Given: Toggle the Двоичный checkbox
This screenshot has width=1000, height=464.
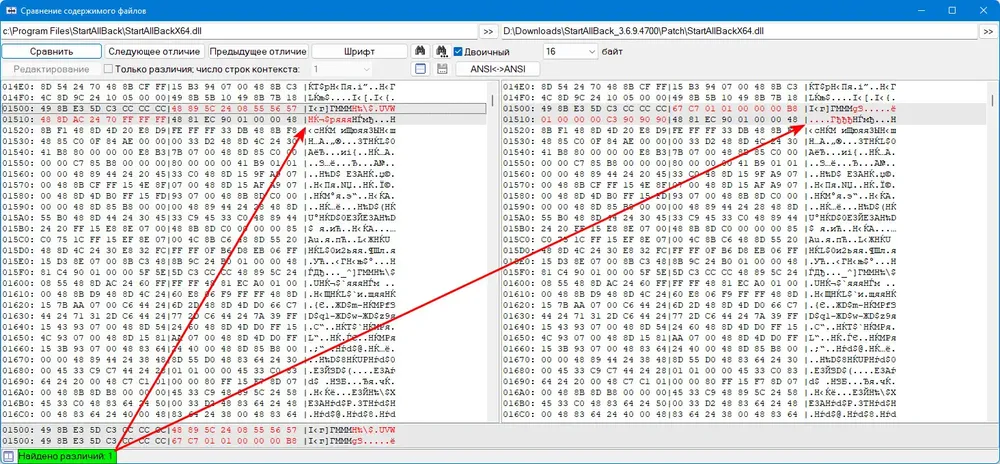Looking at the screenshot, I should pyautogui.click(x=458, y=51).
